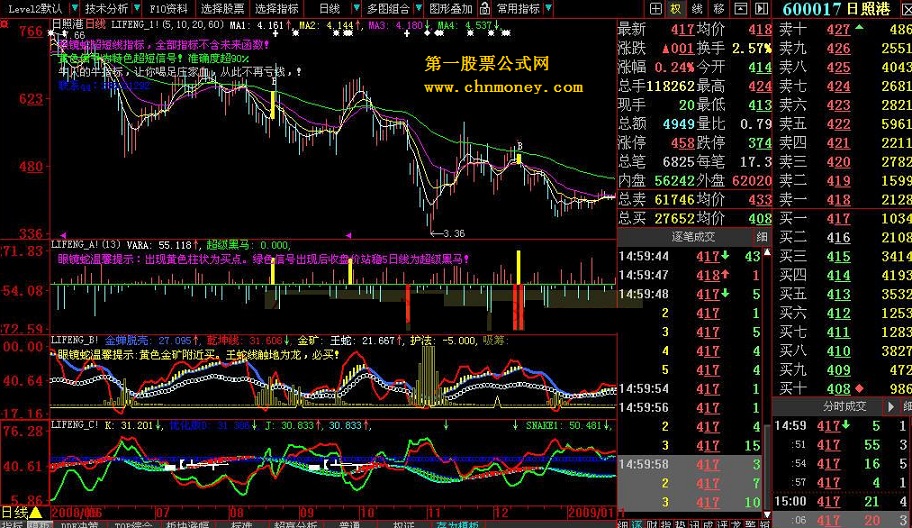912x528 pixels.
Task: Click the 卖一 price 418
Action: (x=838, y=199)
